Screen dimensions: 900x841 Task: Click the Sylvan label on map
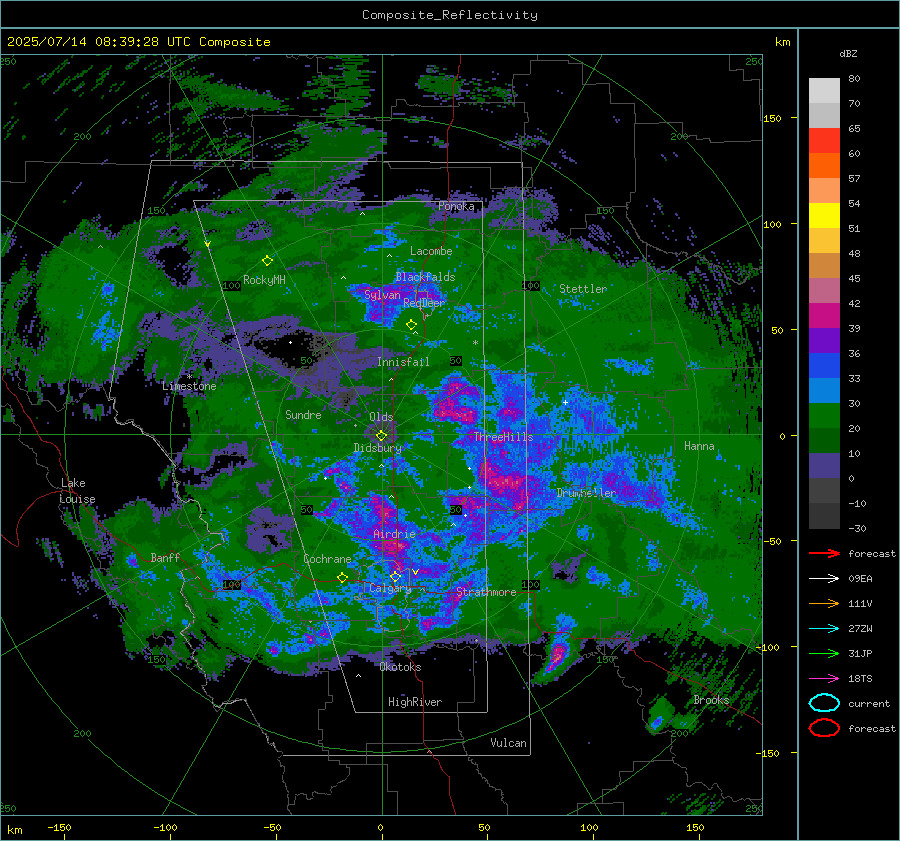(x=382, y=295)
